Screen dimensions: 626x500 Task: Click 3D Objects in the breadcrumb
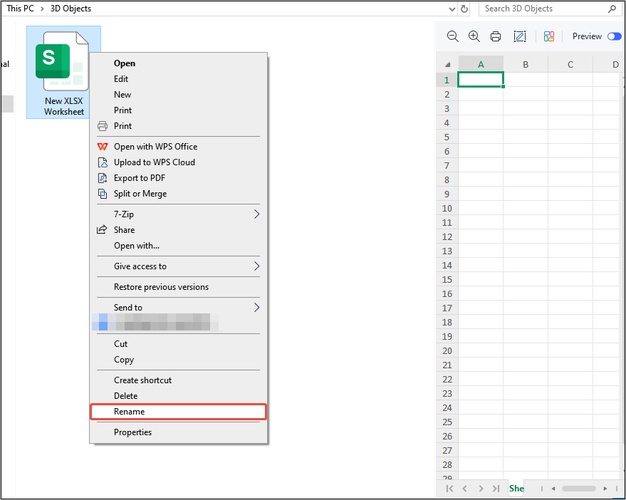click(71, 8)
